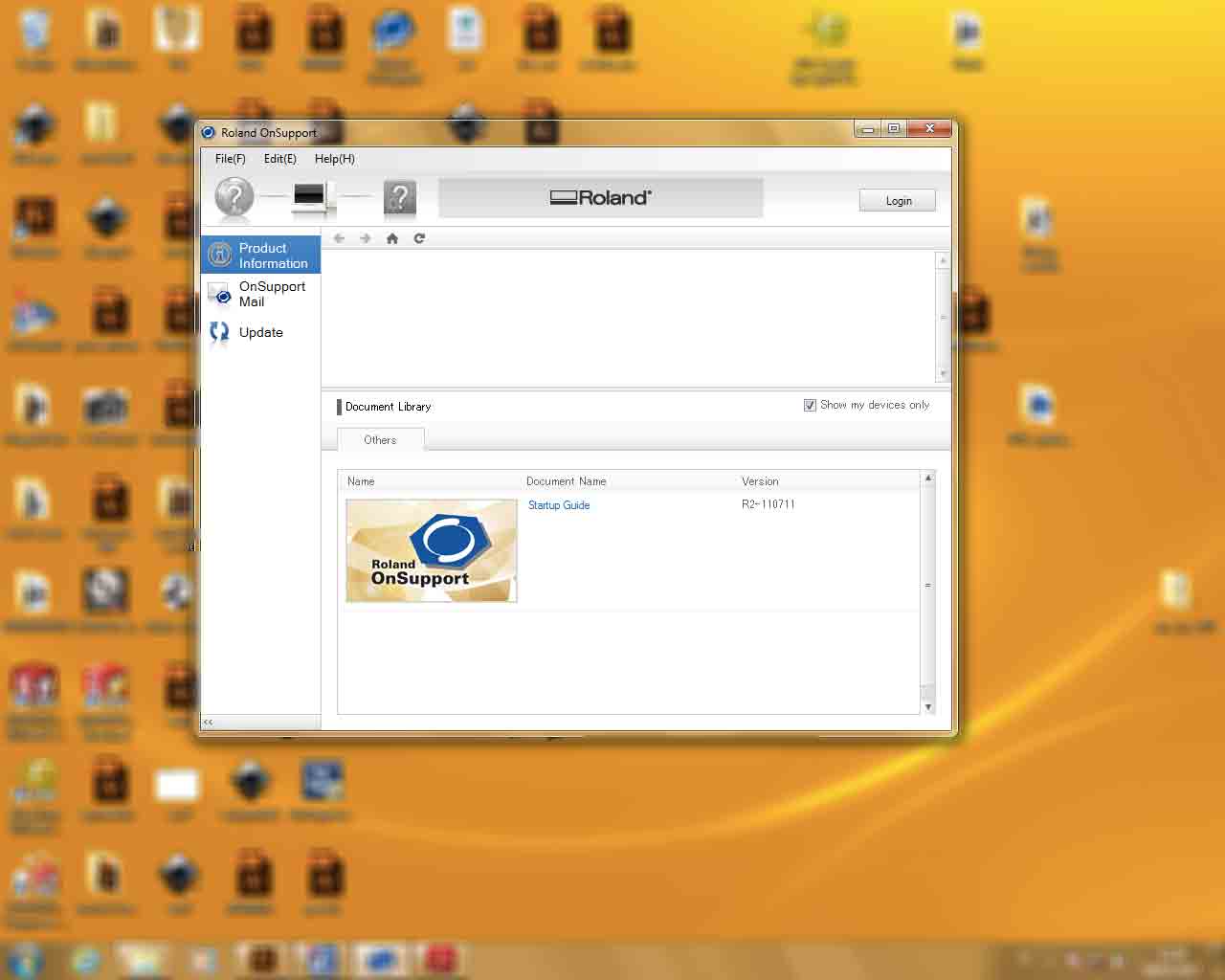Image resolution: width=1225 pixels, height=980 pixels.
Task: Toggle Show my devices only checkbox
Action: click(x=810, y=406)
